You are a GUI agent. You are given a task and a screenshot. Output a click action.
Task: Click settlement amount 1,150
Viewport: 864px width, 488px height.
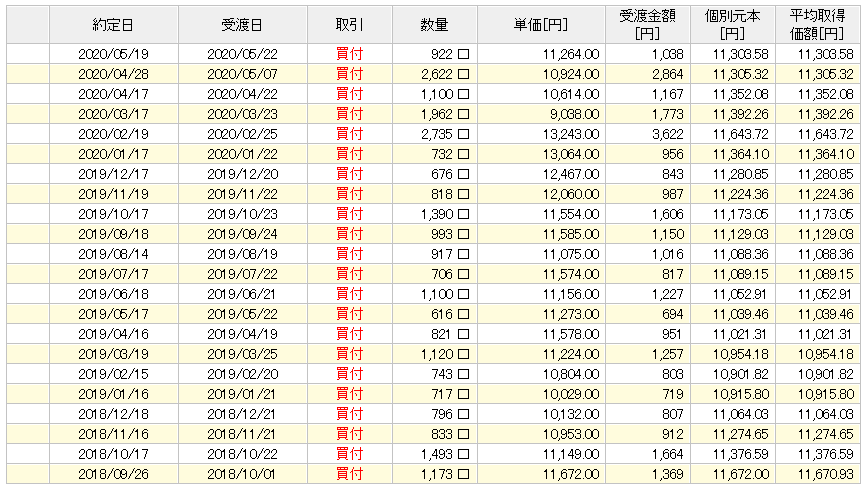click(667, 234)
